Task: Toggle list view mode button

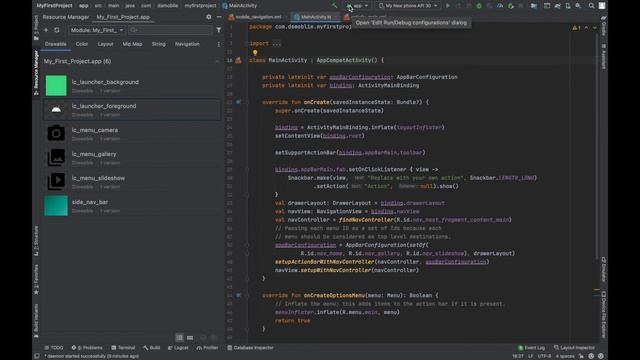Action: [179, 338]
